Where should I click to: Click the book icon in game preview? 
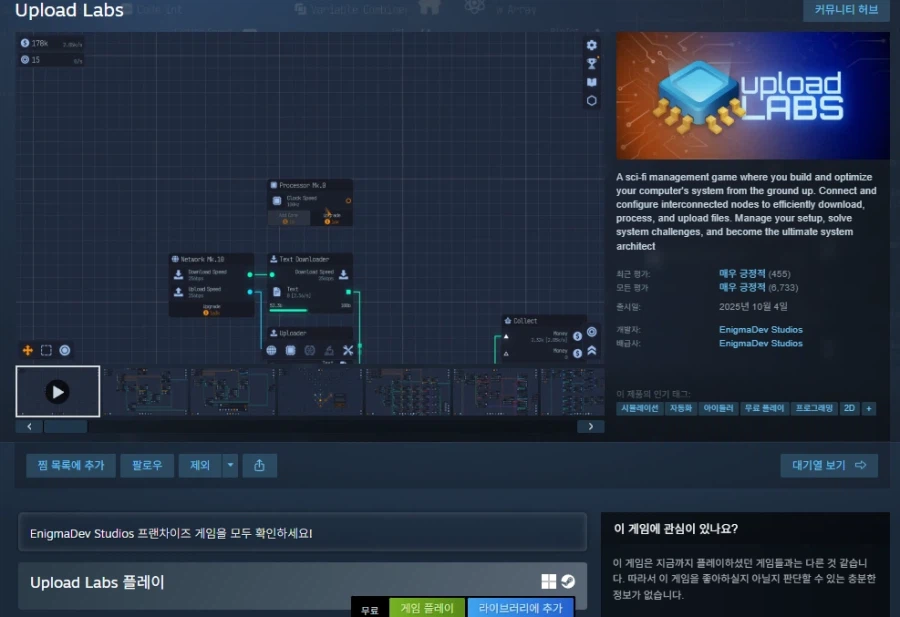pos(592,82)
